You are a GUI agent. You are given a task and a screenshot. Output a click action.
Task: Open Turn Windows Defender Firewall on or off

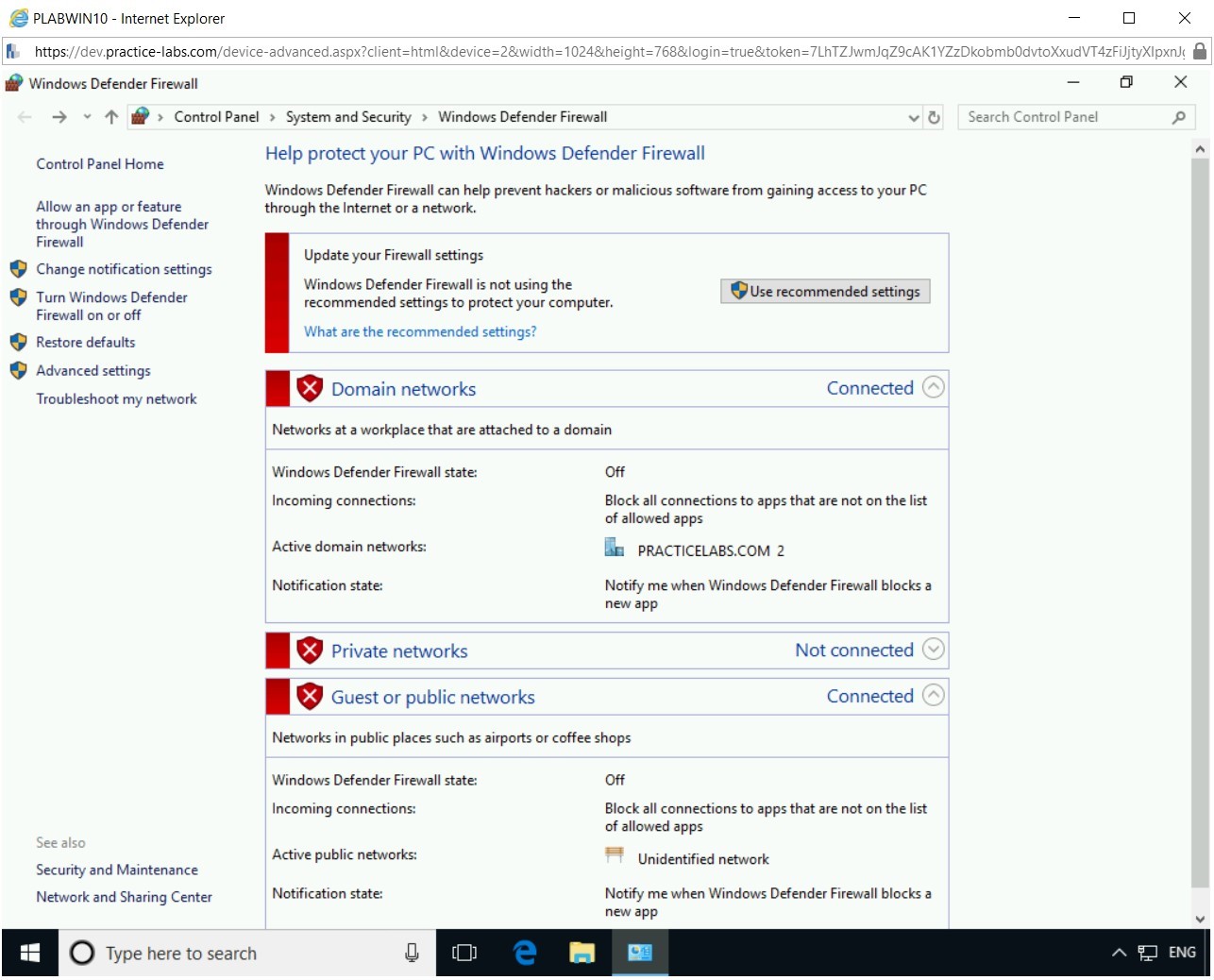(x=111, y=306)
